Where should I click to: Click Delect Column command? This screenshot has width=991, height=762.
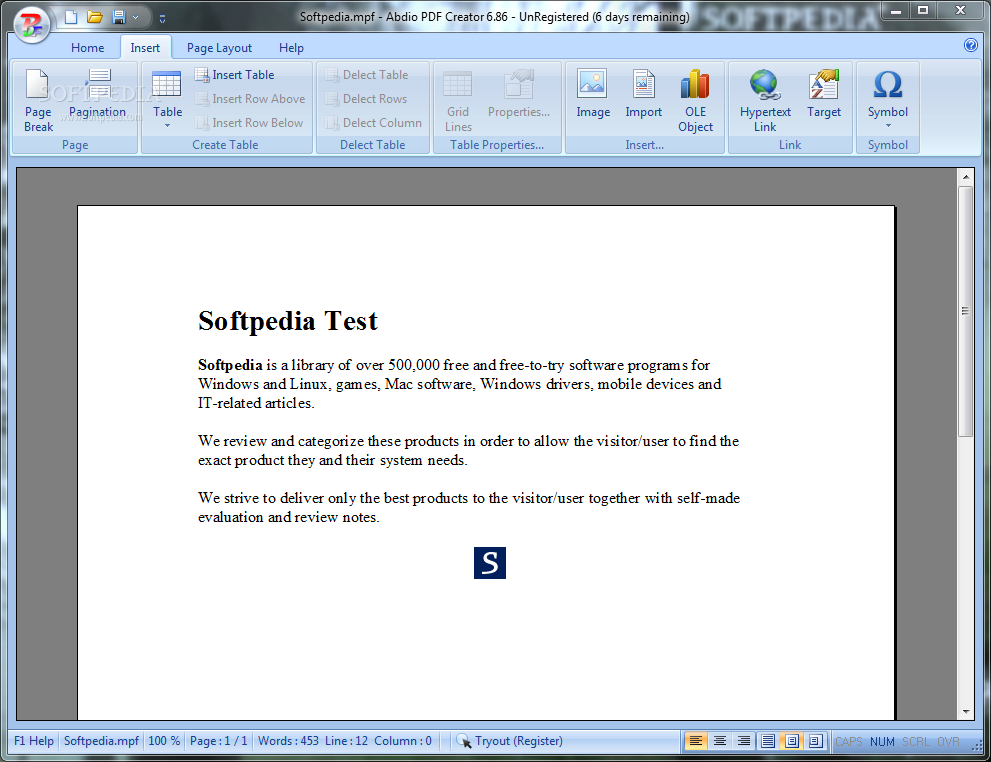click(x=374, y=123)
